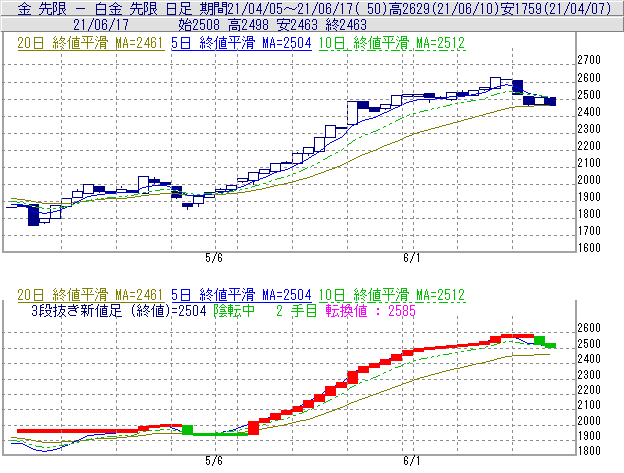The height and width of the screenshot is (473, 624).
Task: Click the 2600 axis label on the lower chart
Action: (589, 328)
